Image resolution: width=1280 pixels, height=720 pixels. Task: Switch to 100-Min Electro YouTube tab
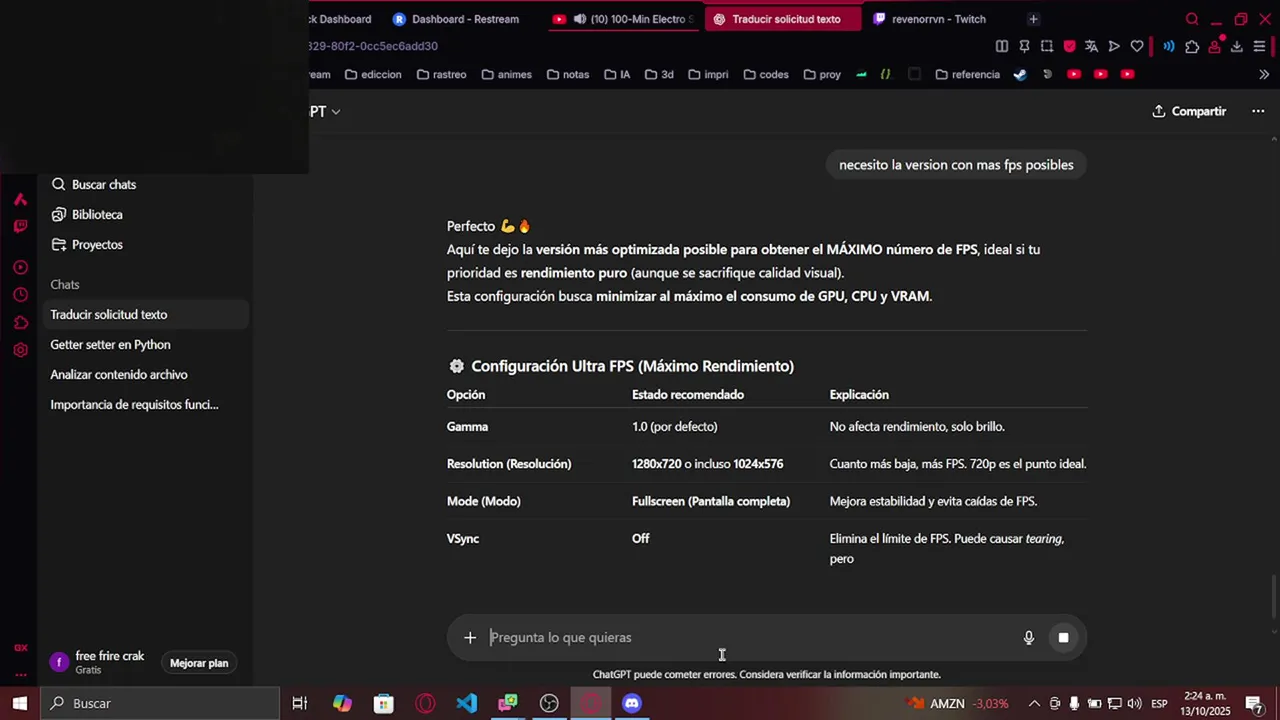click(624, 19)
